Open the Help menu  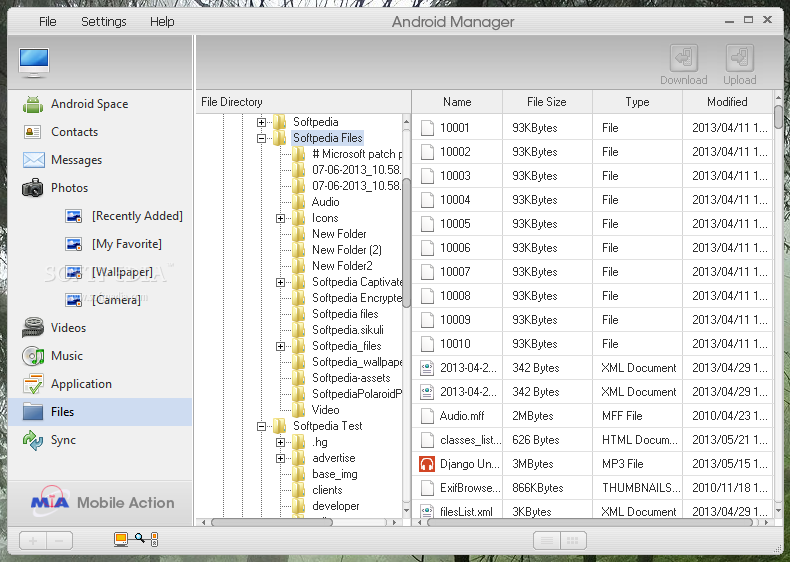click(x=162, y=22)
